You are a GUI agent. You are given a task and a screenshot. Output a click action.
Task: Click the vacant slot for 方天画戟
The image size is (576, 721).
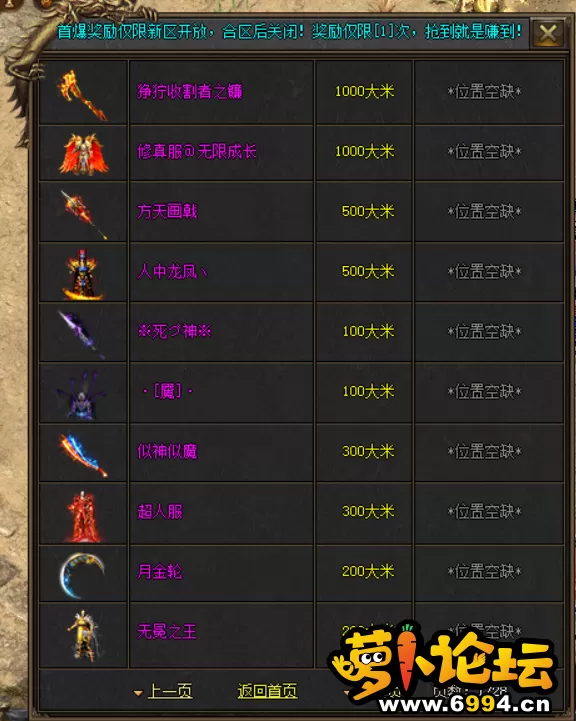pyautogui.click(x=485, y=212)
